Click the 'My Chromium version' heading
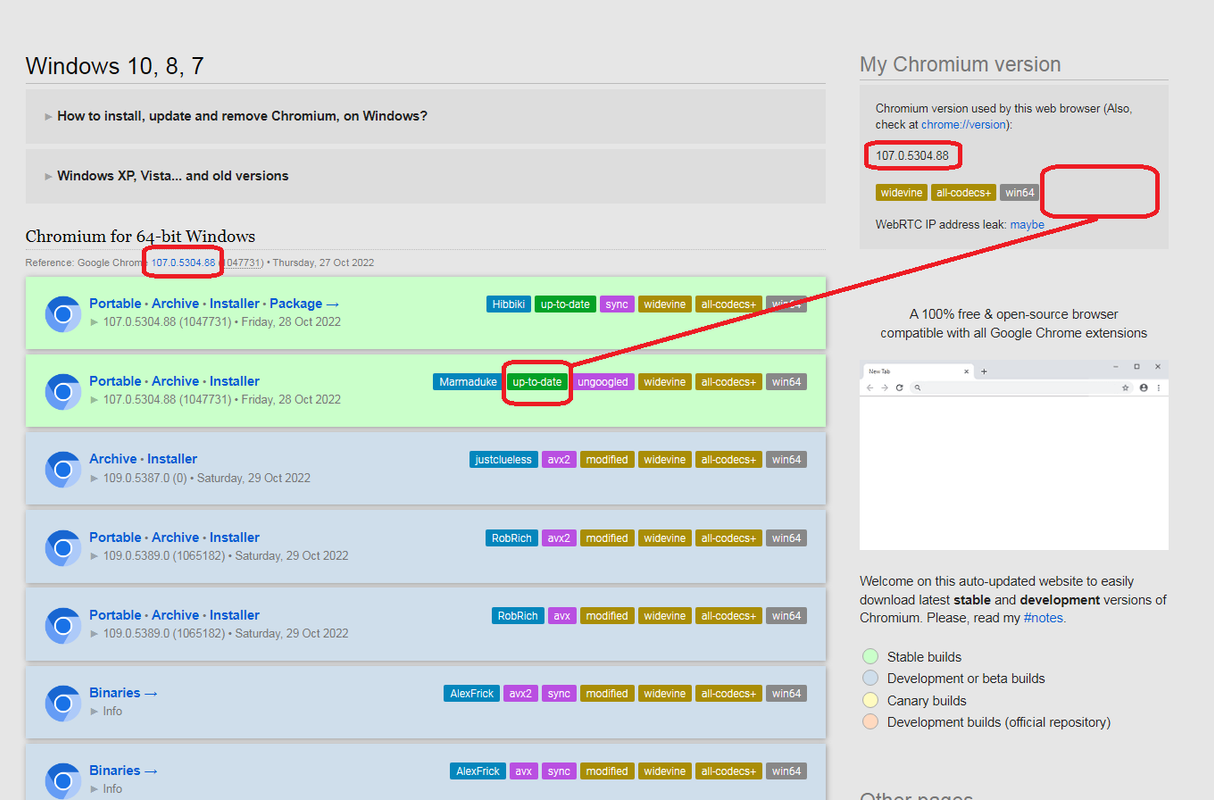 [960, 65]
